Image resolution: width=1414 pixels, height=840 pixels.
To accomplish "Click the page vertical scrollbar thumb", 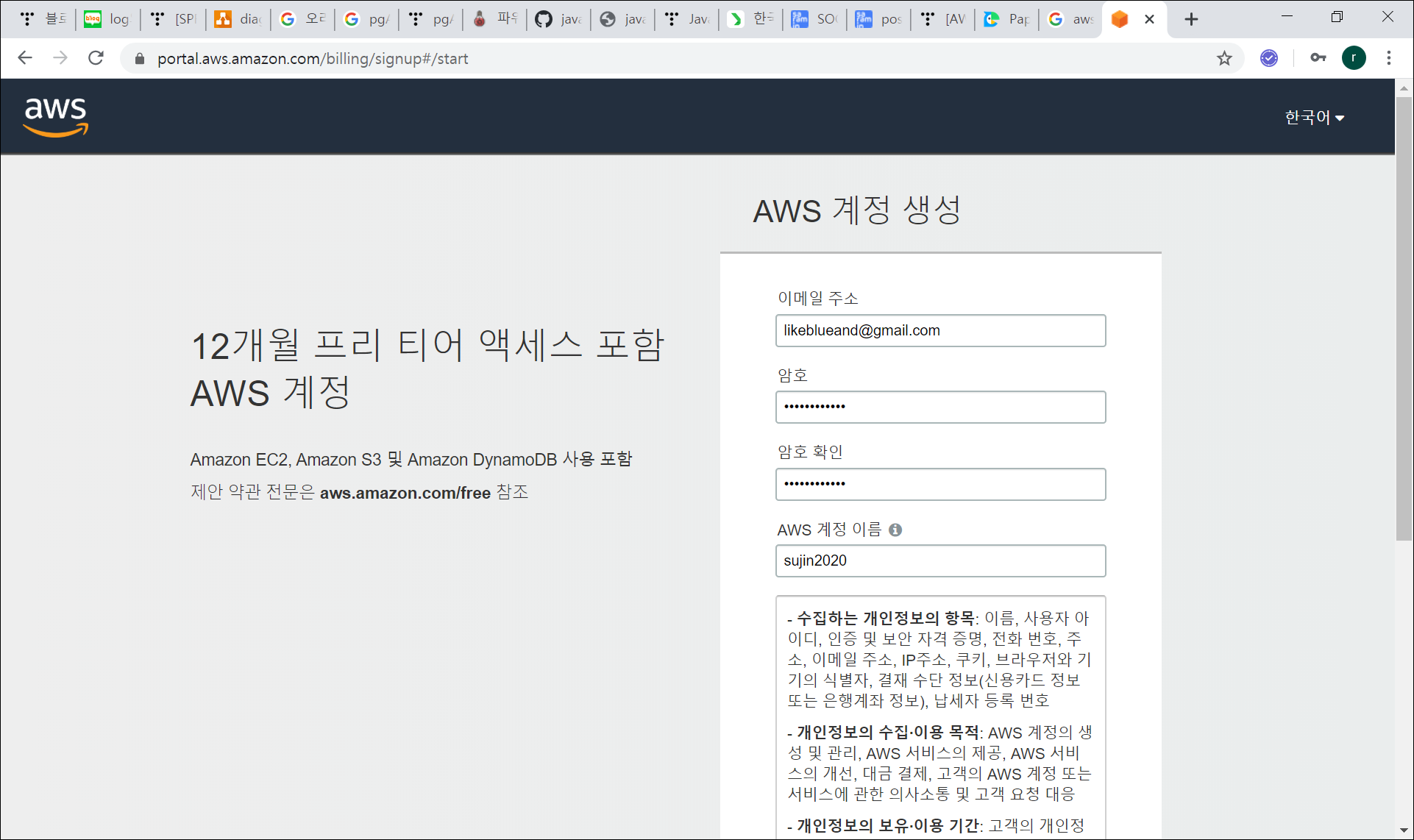I will point(1404,318).
